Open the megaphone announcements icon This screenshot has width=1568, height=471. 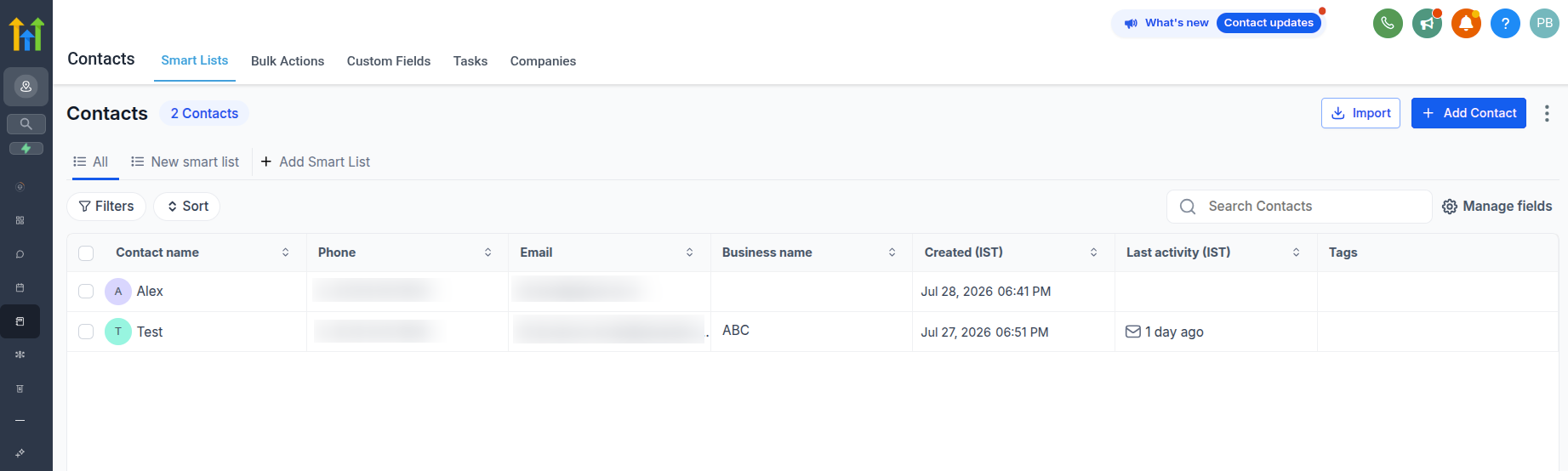pos(1427,23)
